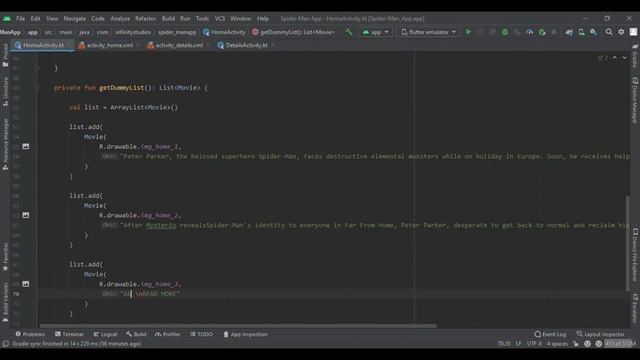Image resolution: width=640 pixels, height=360 pixels.
Task: Click the Debug app bug icon
Action: (505, 32)
